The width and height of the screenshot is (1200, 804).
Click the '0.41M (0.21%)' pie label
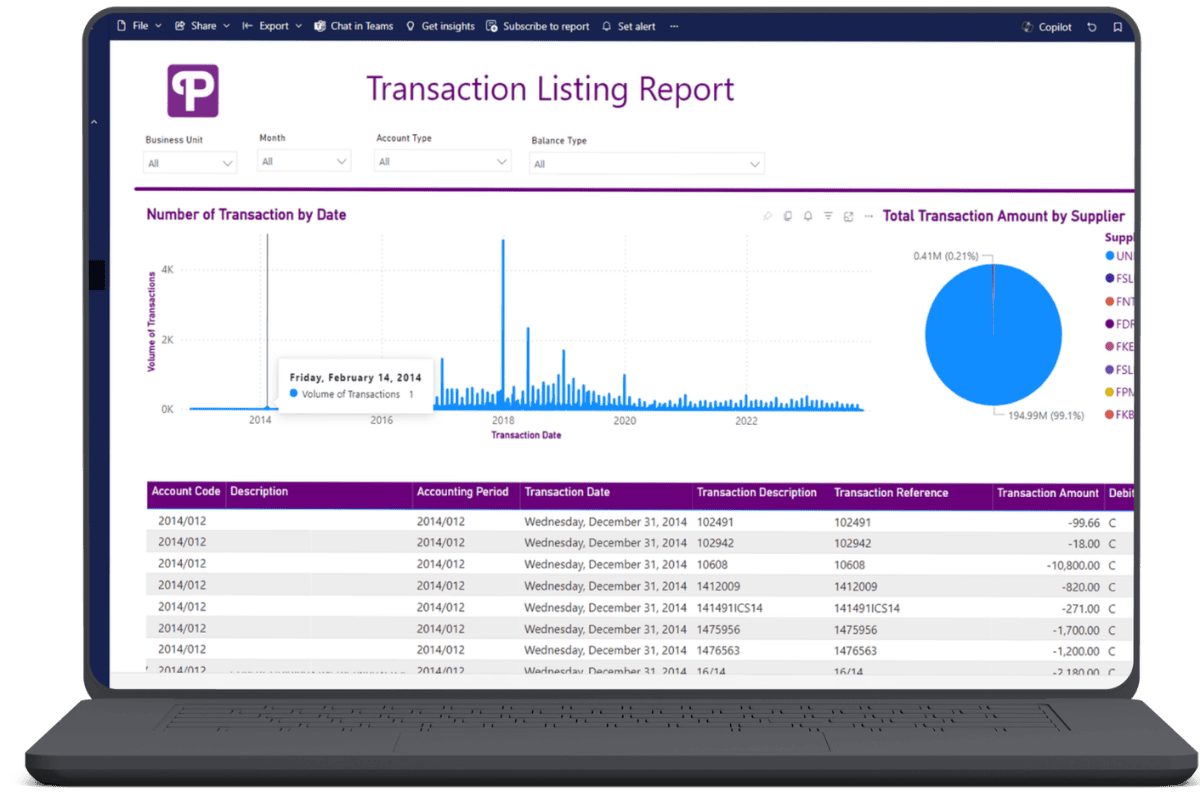[948, 256]
